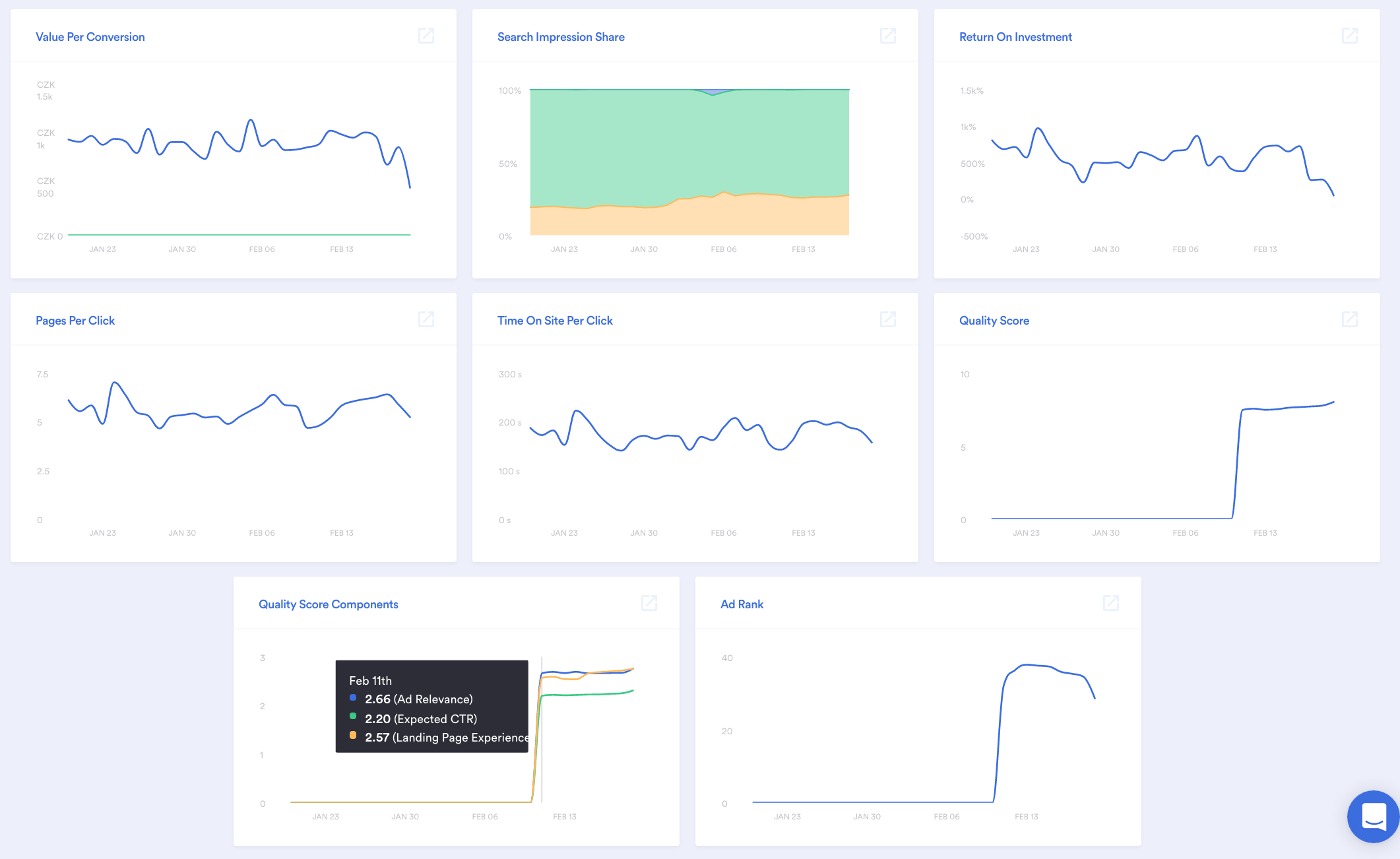Screen dimensions: 1400x859
Task: Click the Return On Investment title
Action: tap(1015, 37)
